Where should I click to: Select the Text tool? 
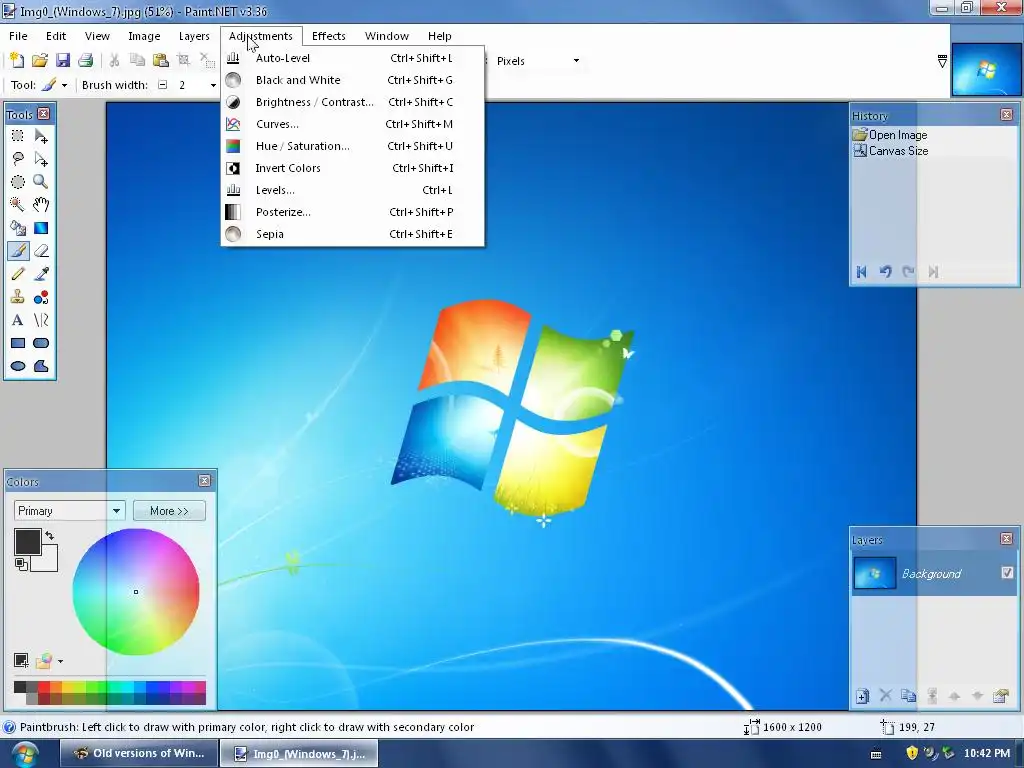click(x=18, y=320)
